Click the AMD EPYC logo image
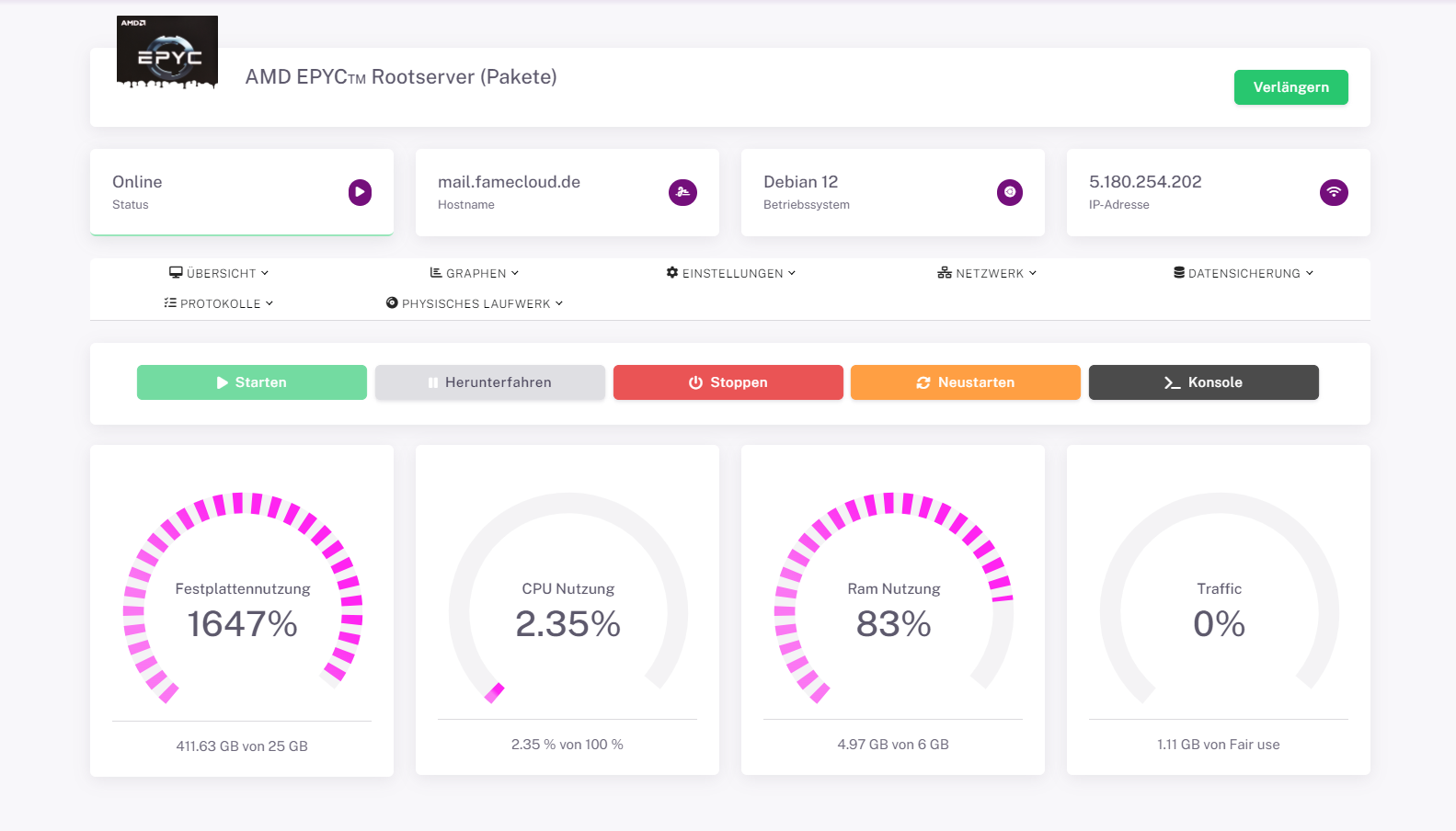The image size is (1456, 831). point(167,52)
